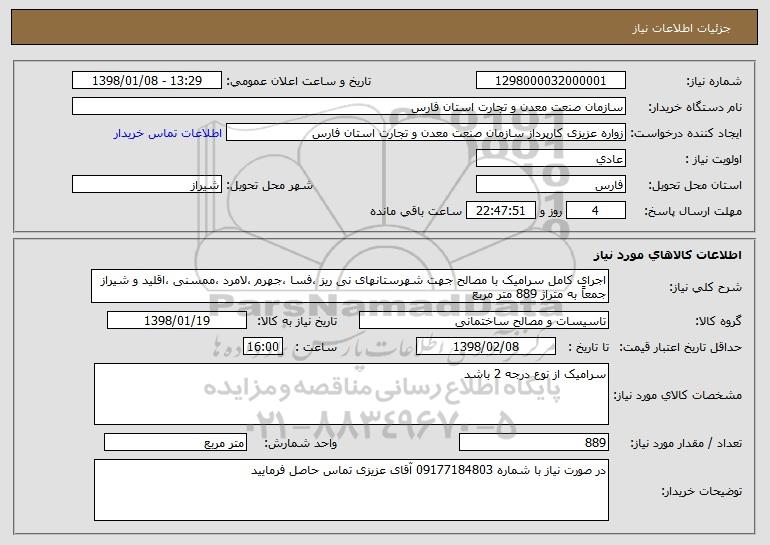Screen dimensions: 770x545
Task: Click the تعداد / مقدار مورد نیاز label
Action: tap(686, 443)
